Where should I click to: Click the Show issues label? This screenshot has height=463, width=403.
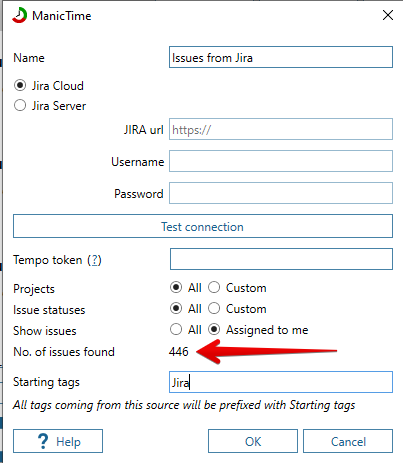click(45, 331)
